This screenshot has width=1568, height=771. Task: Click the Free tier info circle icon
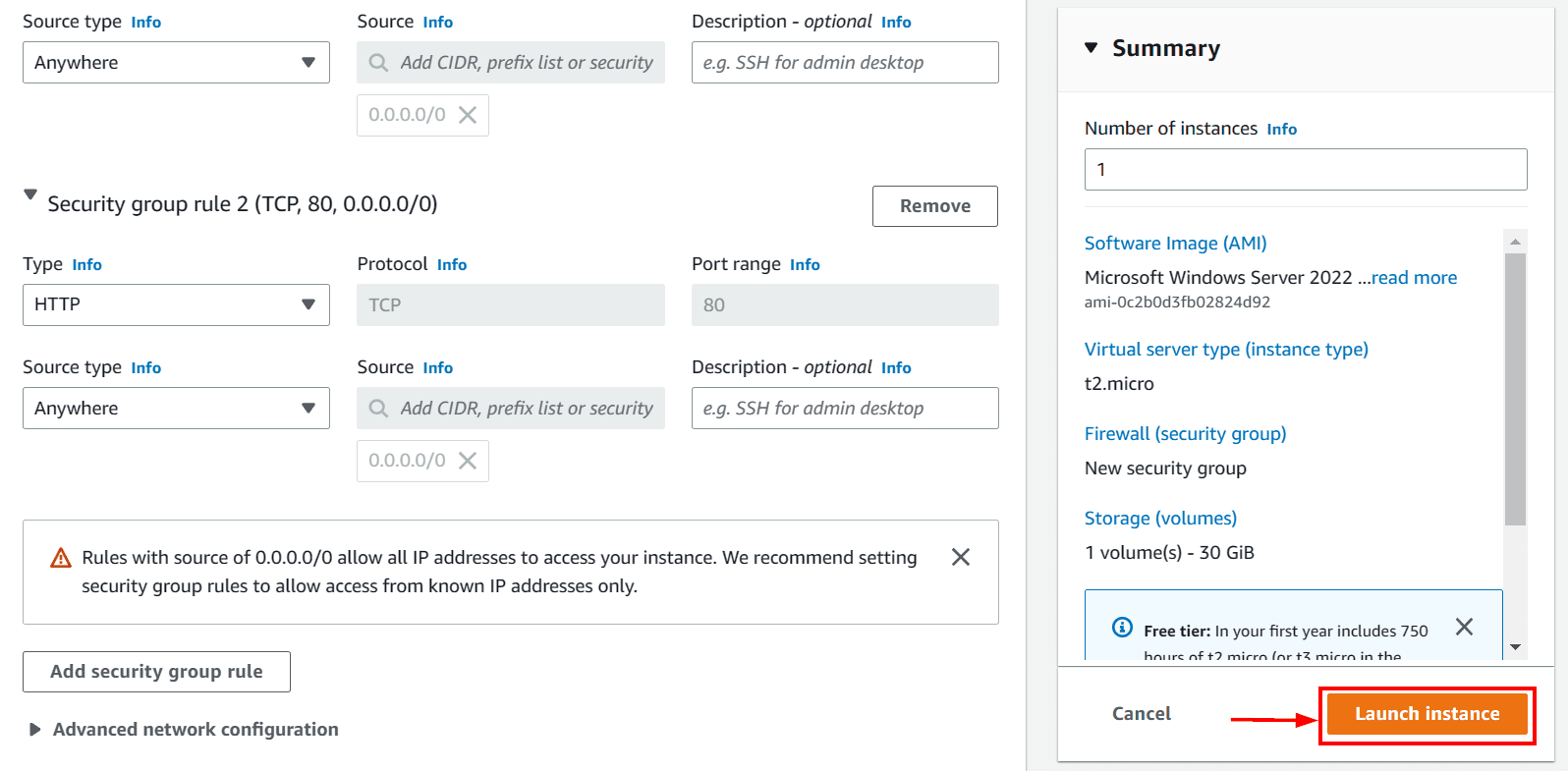pos(1122,628)
